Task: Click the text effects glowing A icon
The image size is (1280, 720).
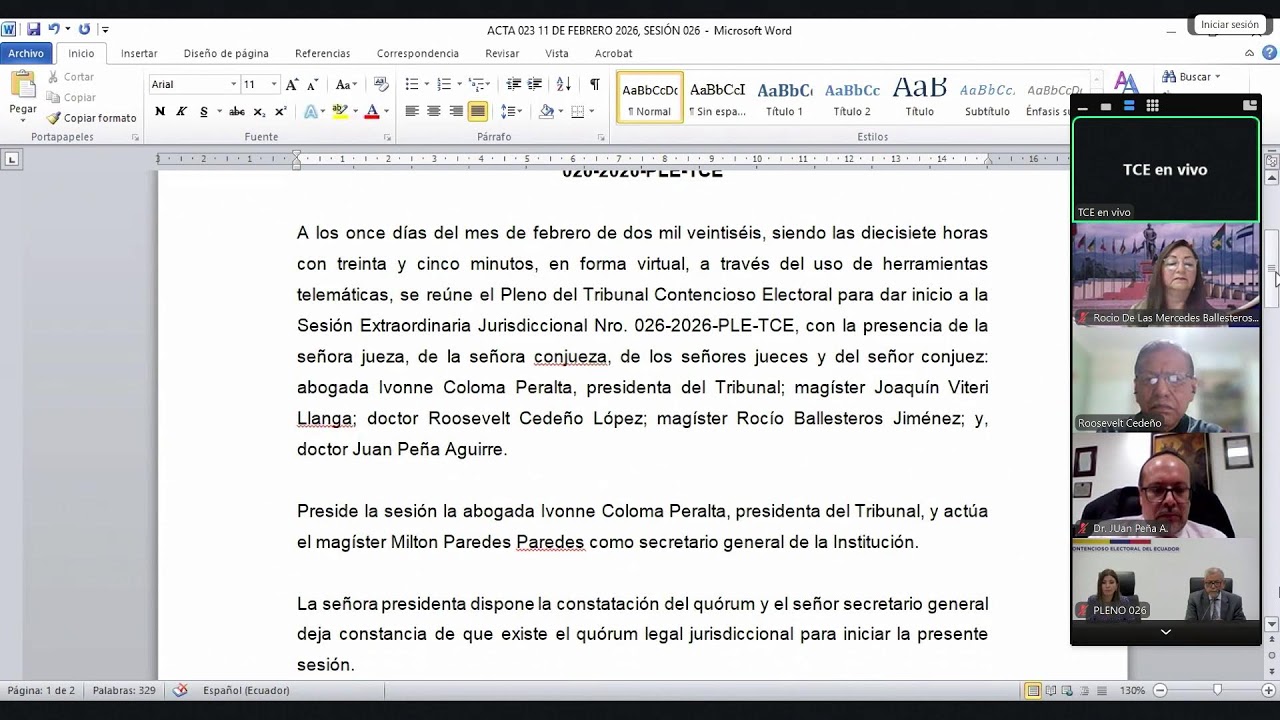Action: pos(311,112)
